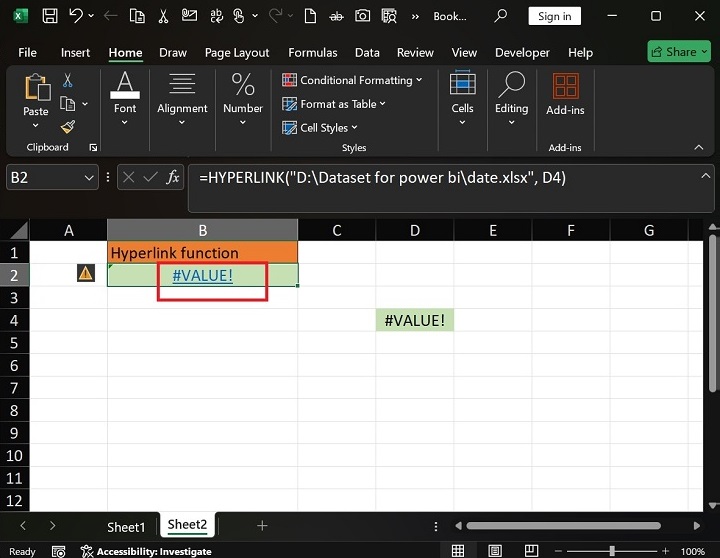Select the Format Painter brush
The height and width of the screenshot is (558, 720).
pos(68,127)
